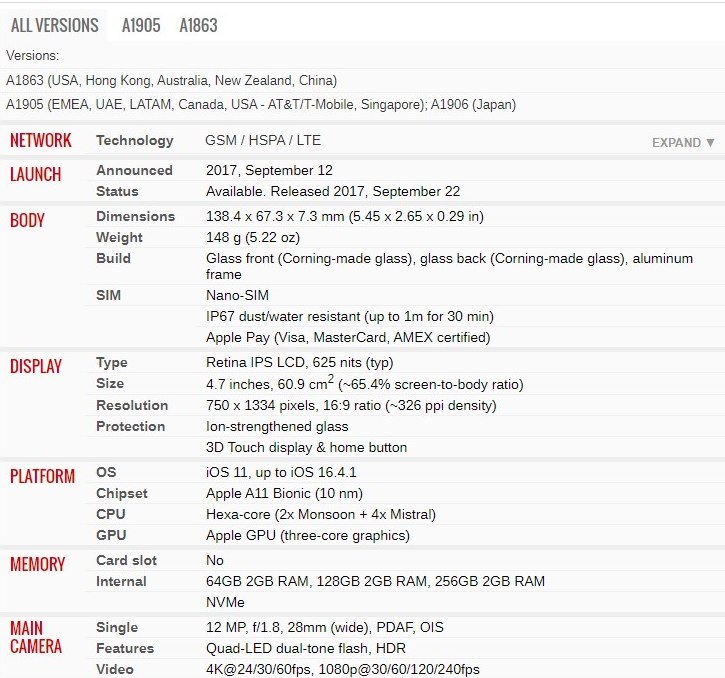725x678 pixels.
Task: Select 'Apple Pay (Visa, MasterCard, AMEX certified)'
Action: pyautogui.click(x=348, y=338)
